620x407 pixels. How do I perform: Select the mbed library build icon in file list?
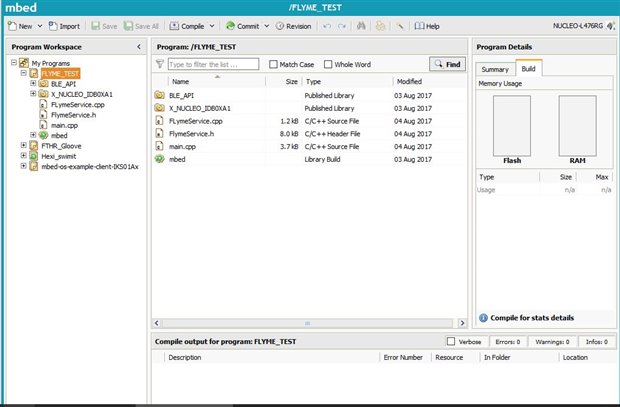[x=159, y=159]
